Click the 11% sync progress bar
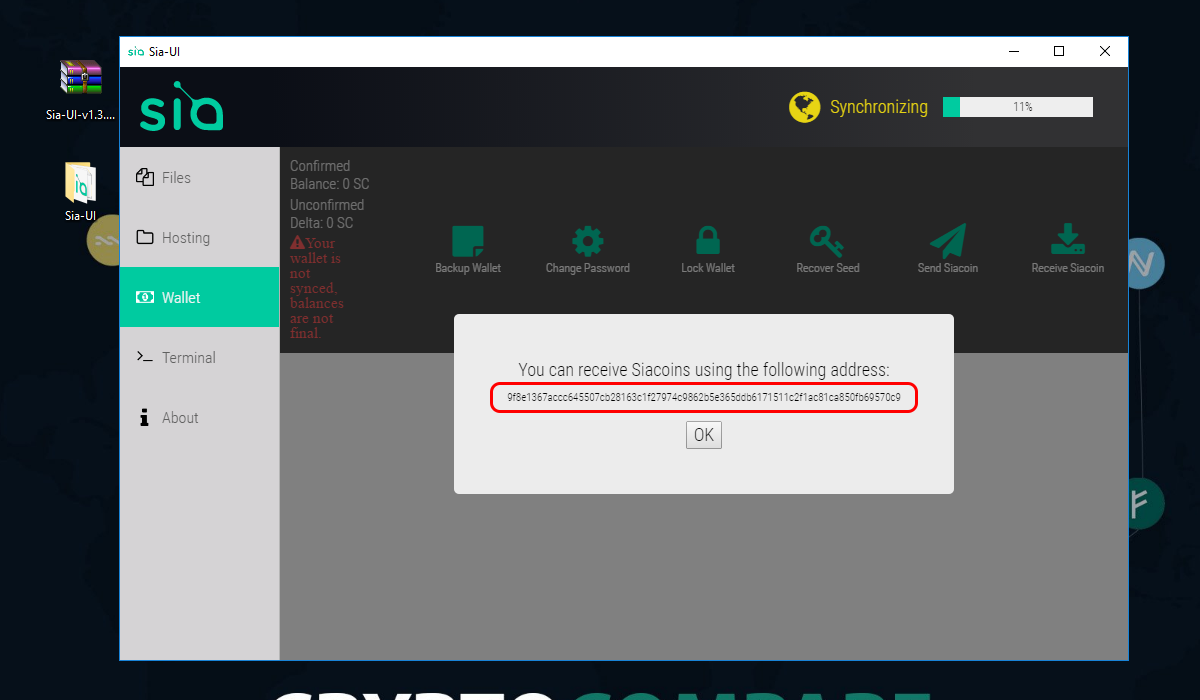1200x700 pixels. [1018, 107]
